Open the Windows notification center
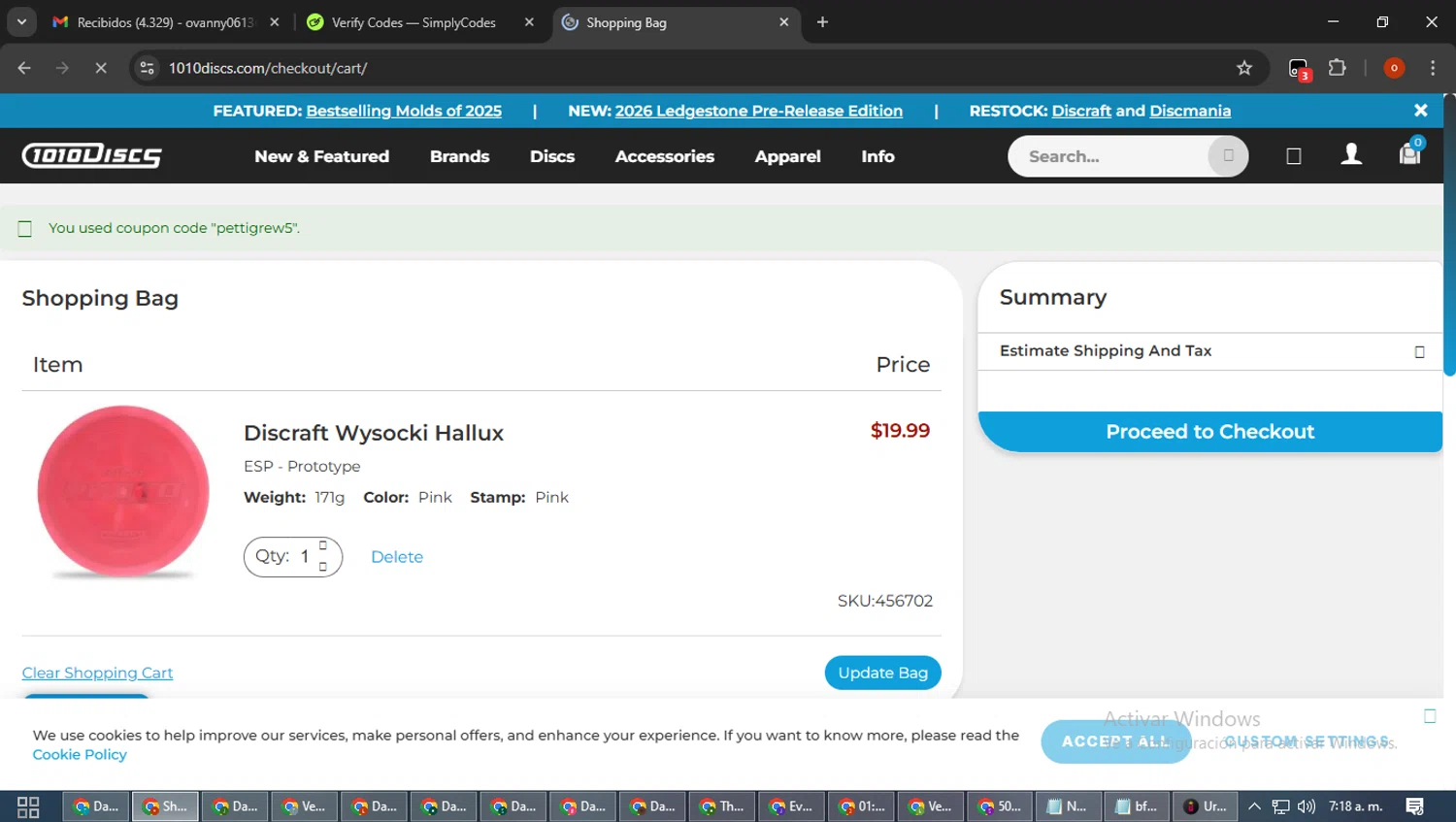The image size is (1456, 822). [x=1415, y=806]
